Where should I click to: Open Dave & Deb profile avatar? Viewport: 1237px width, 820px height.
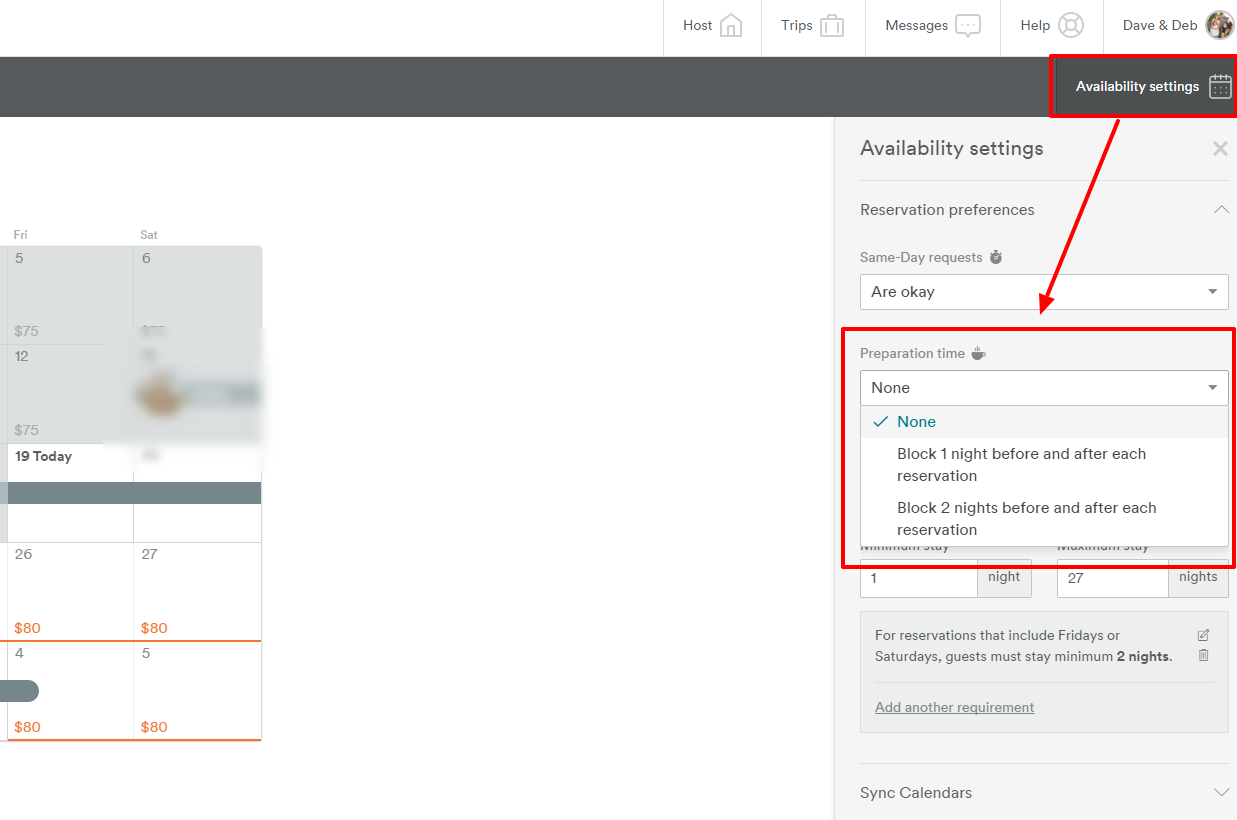1219,25
